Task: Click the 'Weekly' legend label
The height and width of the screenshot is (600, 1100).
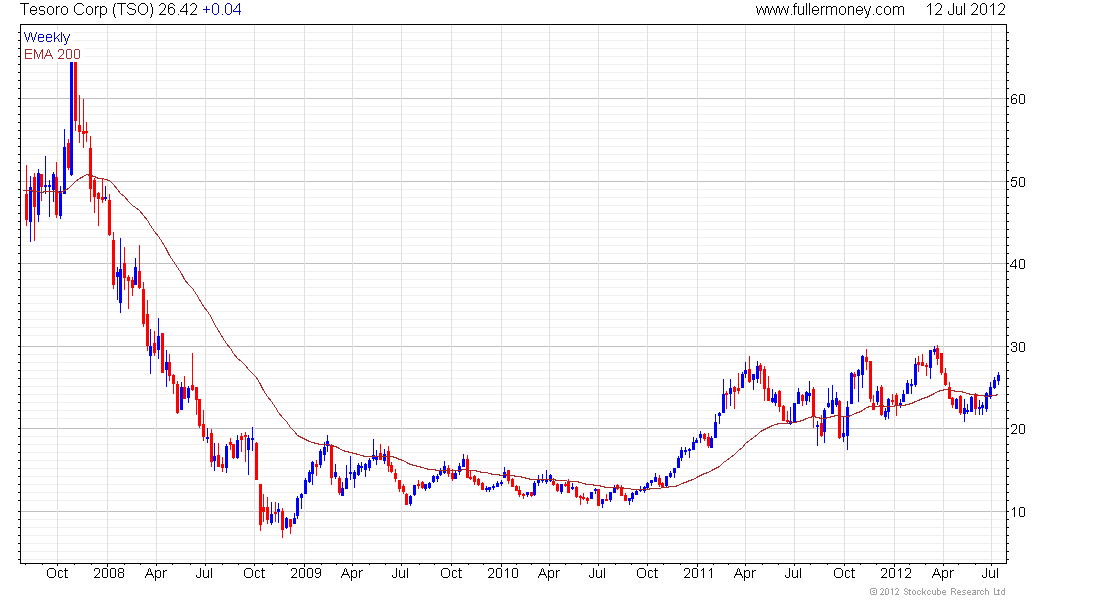Action: point(47,37)
